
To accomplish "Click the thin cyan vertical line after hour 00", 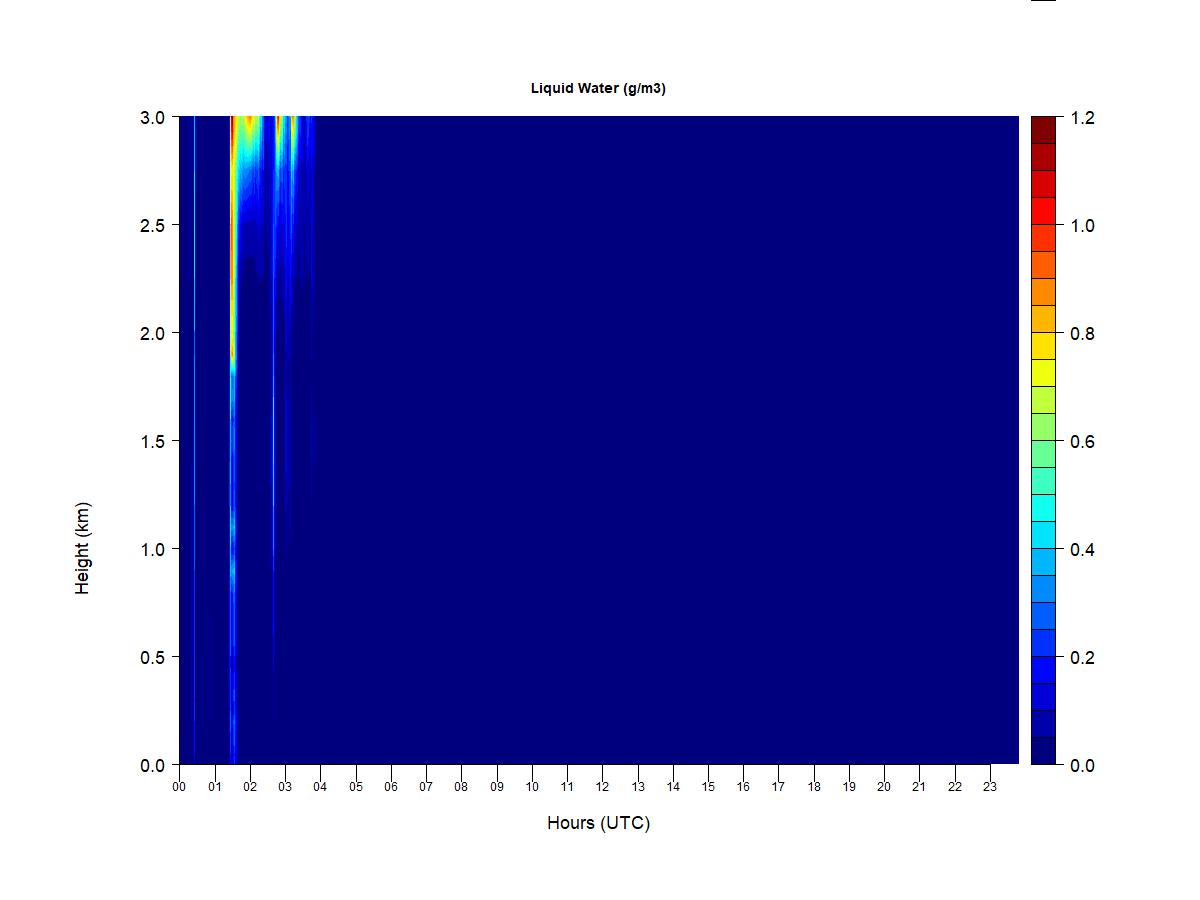I will pos(194,440).
